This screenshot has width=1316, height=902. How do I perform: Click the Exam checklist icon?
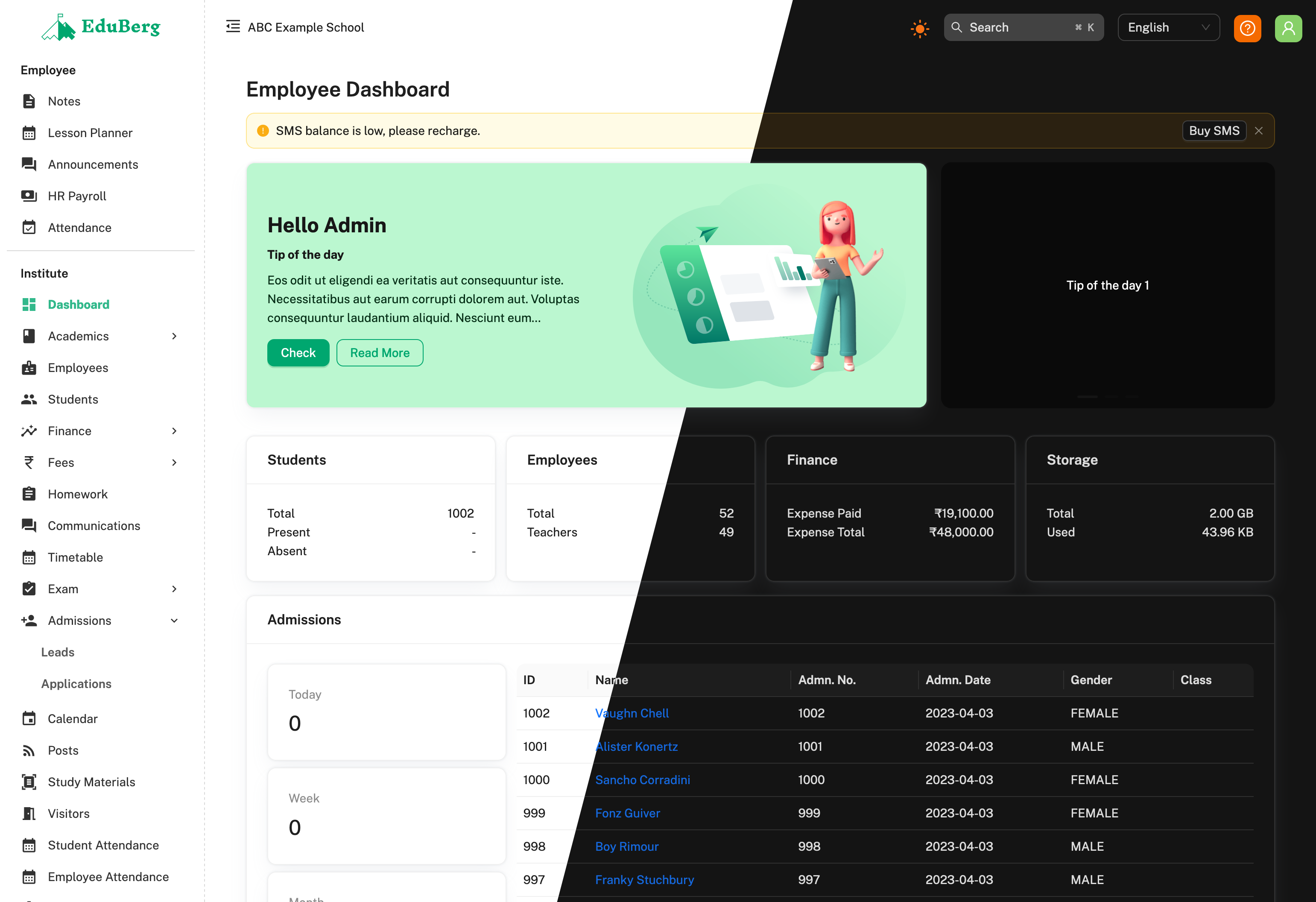click(29, 589)
